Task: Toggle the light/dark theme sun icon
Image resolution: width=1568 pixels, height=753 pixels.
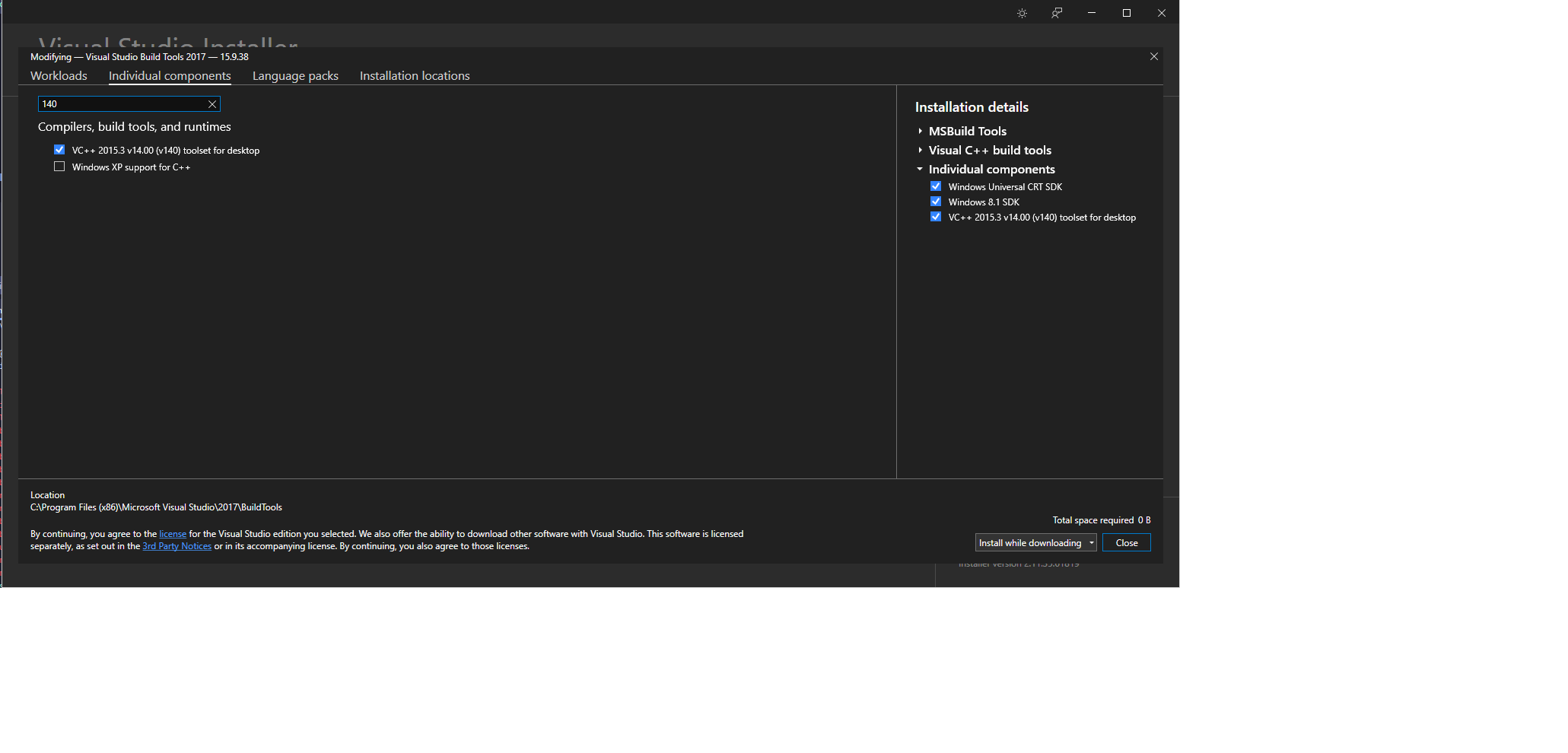Action: pyautogui.click(x=1022, y=13)
